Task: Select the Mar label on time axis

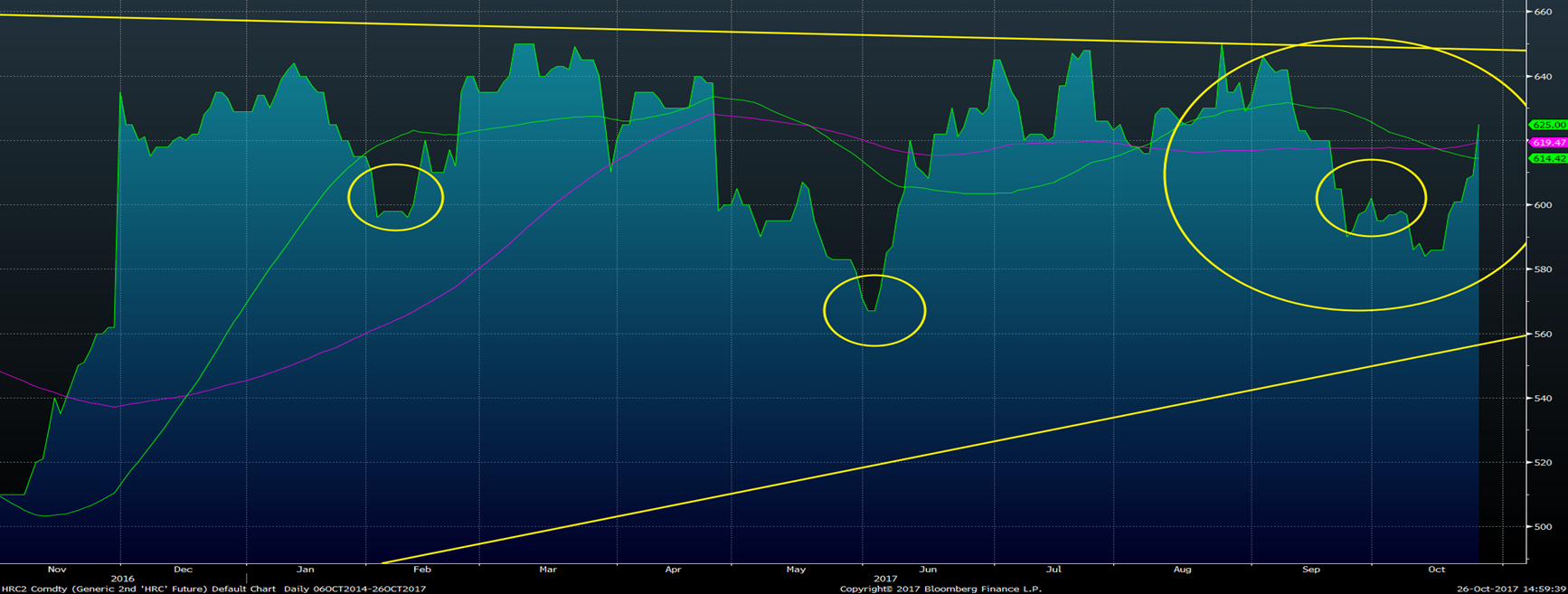Action: [547, 570]
